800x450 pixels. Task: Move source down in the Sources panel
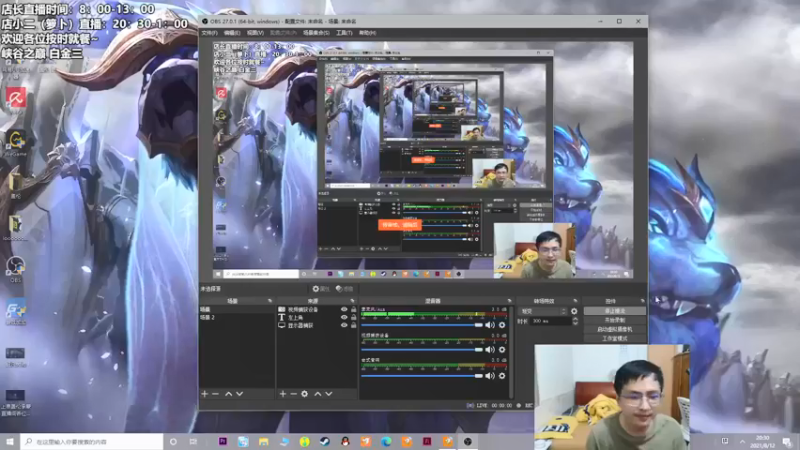(329, 394)
